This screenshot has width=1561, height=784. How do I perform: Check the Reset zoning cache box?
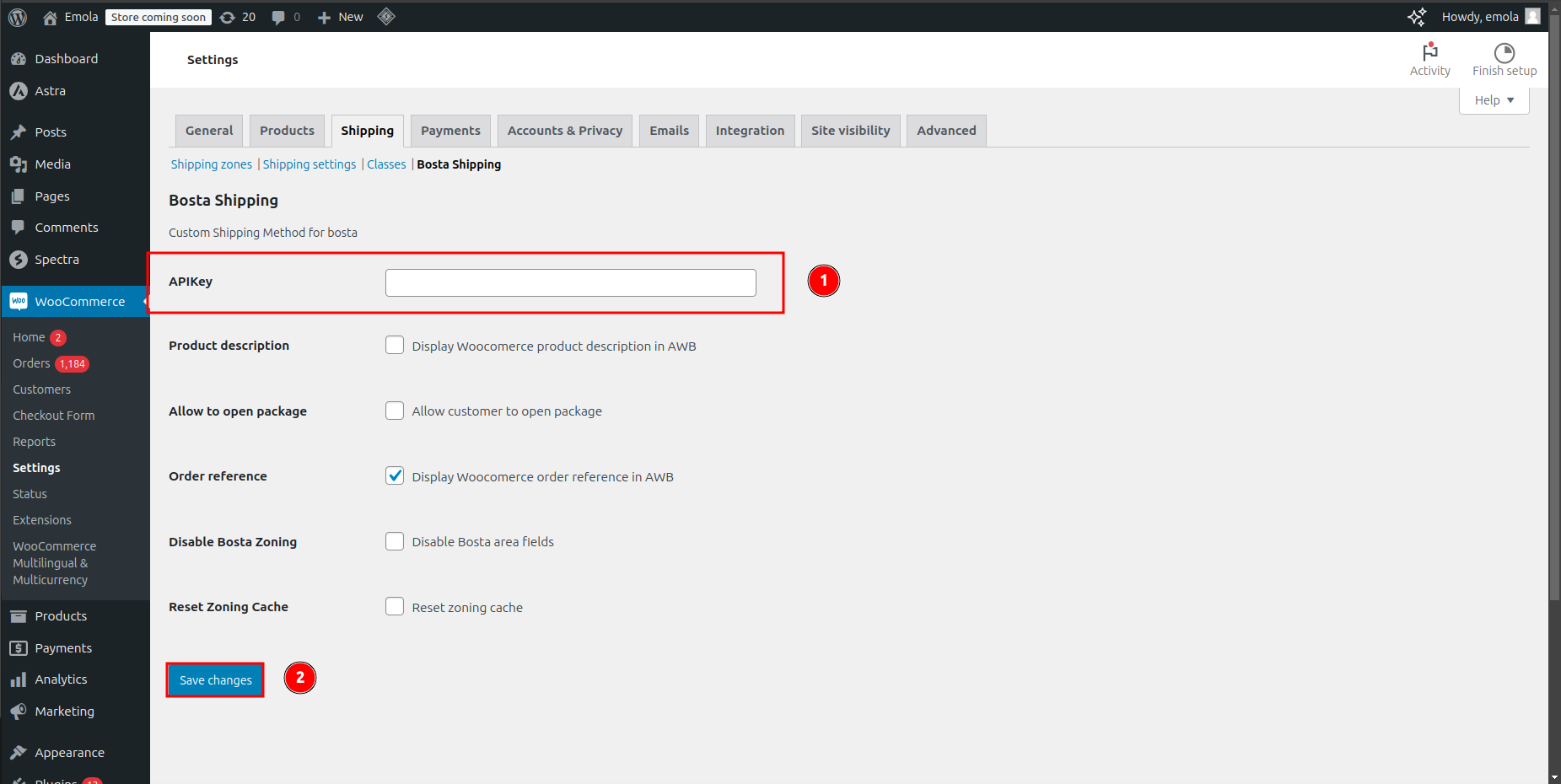pos(395,606)
